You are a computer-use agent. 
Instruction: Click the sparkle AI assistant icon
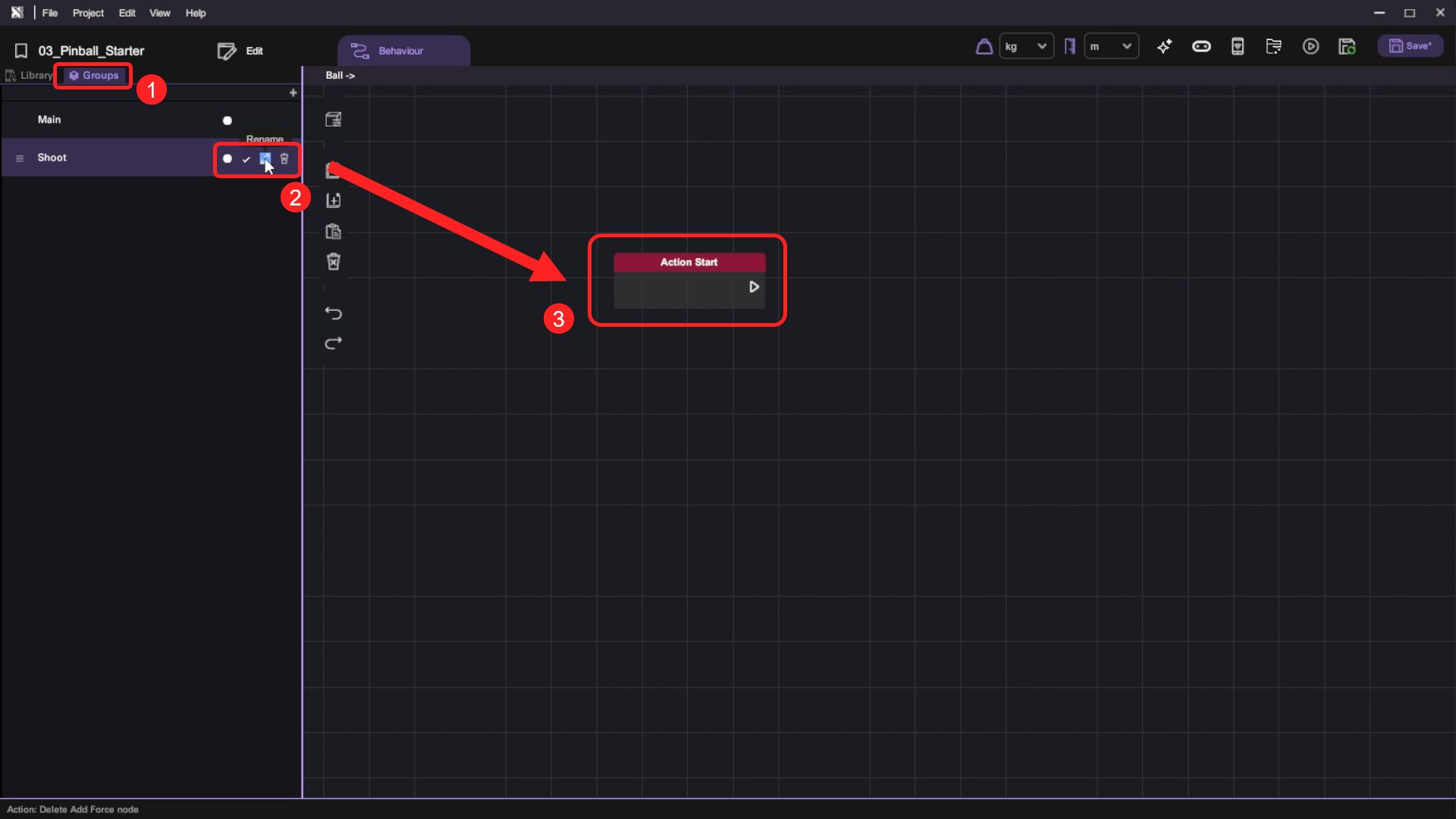[1164, 47]
